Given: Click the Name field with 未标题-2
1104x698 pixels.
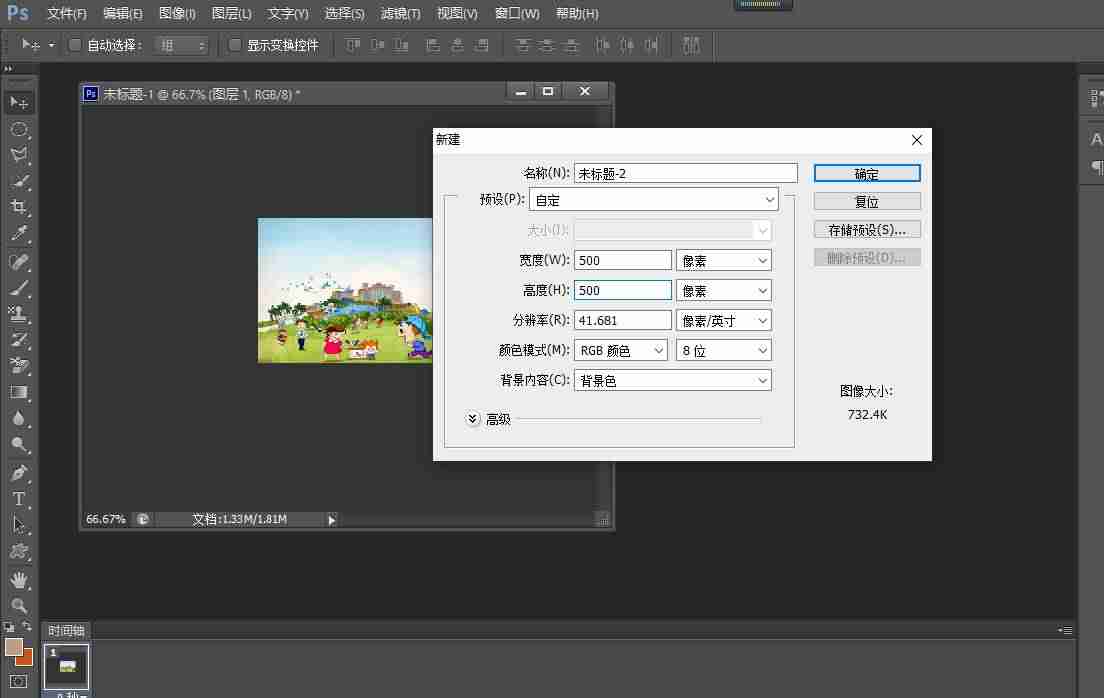Looking at the screenshot, I should click(686, 173).
